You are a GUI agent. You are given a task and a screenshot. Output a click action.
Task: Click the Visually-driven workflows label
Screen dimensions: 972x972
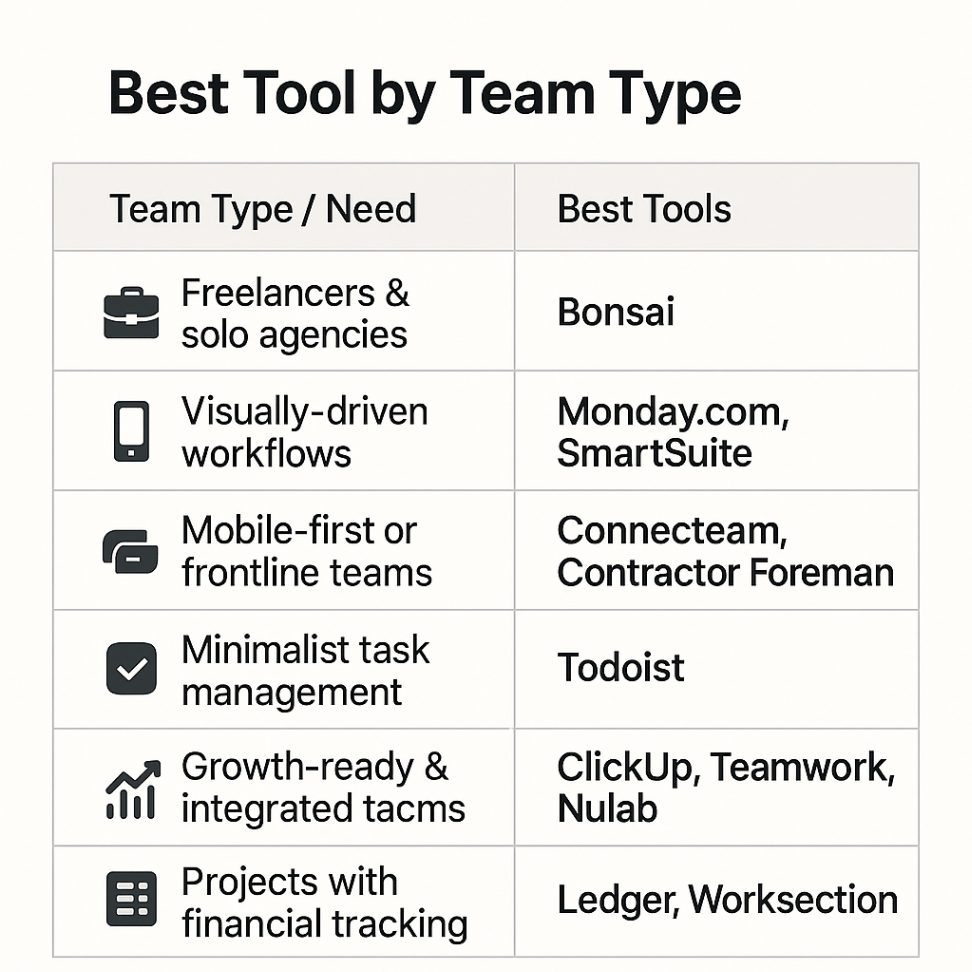coord(304,432)
